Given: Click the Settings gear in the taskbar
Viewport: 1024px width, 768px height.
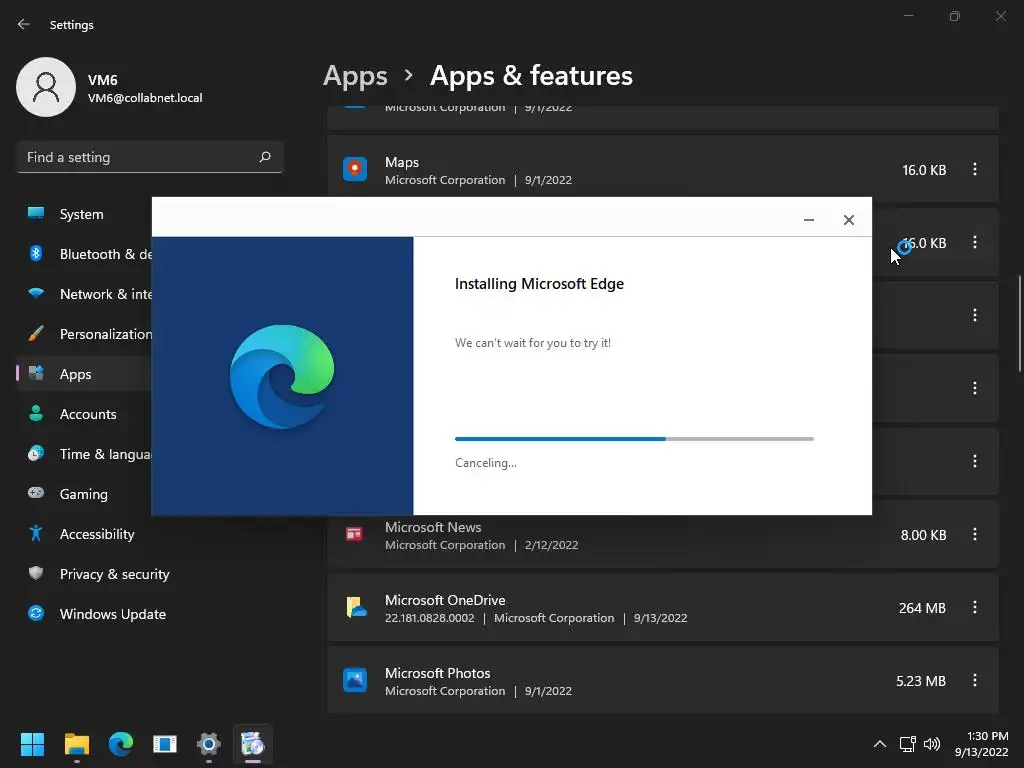Looking at the screenshot, I should point(209,744).
